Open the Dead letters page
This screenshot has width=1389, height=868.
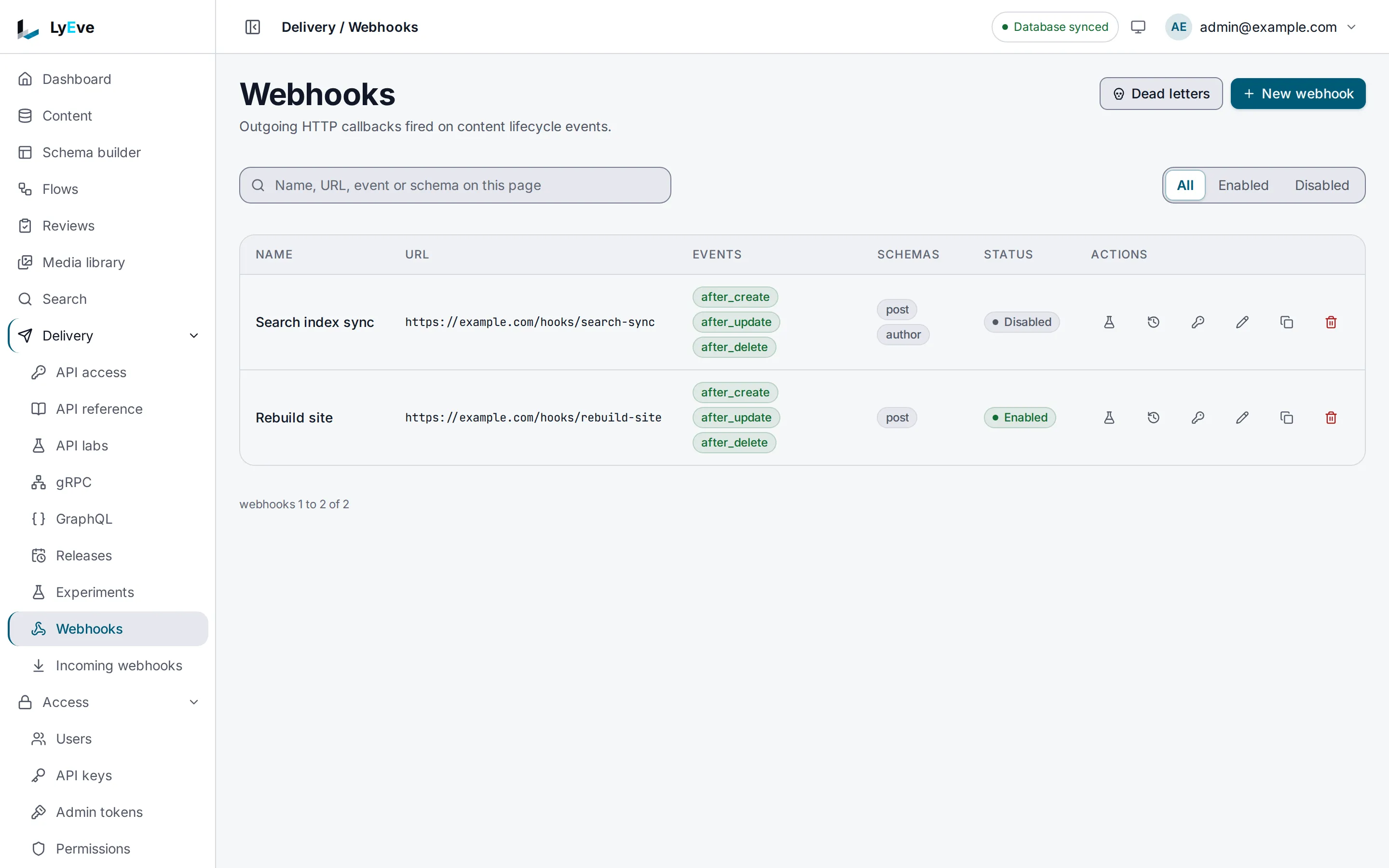coord(1160,94)
